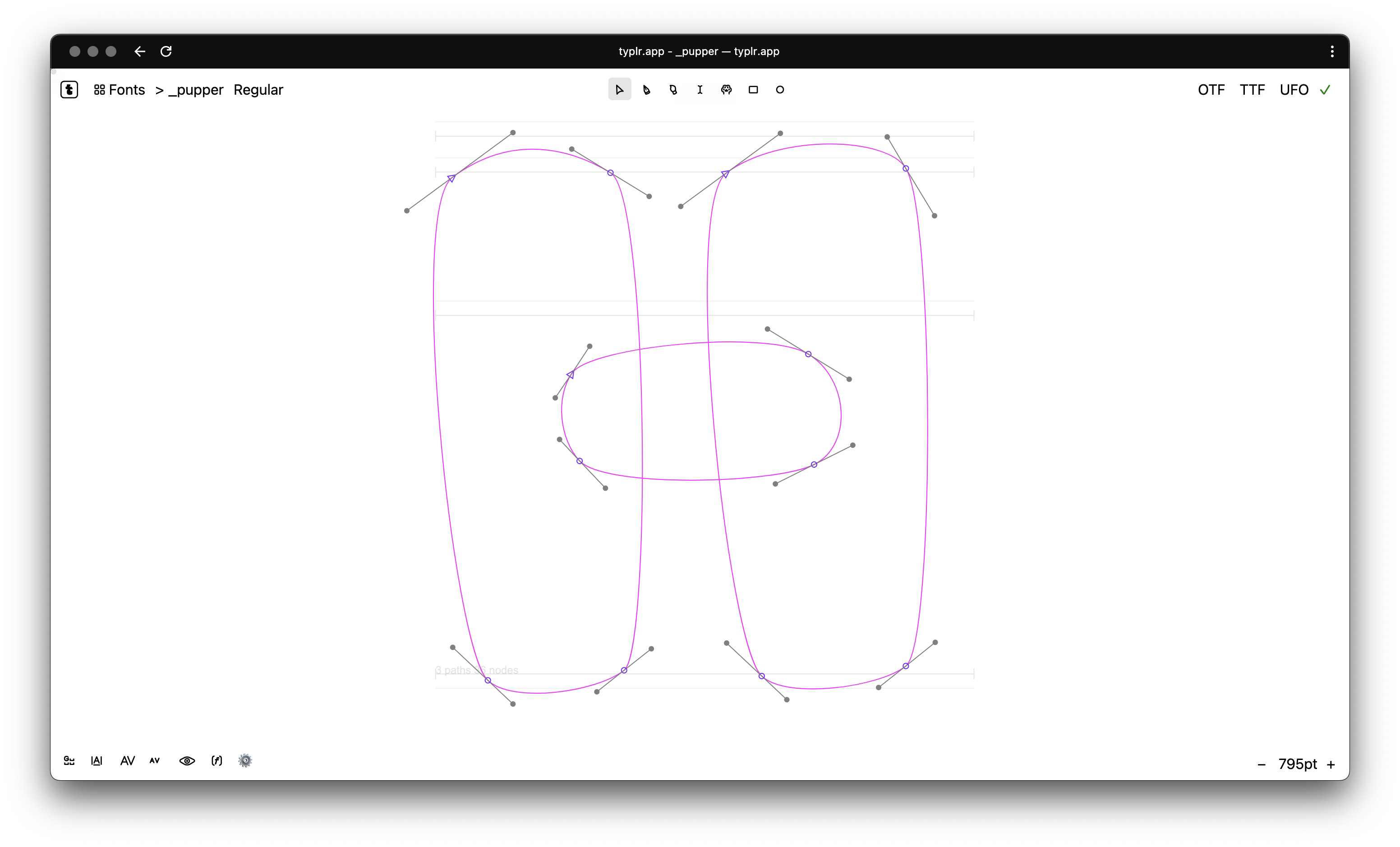Export font as UFO
Image resolution: width=1400 pixels, height=847 pixels.
[x=1294, y=90]
